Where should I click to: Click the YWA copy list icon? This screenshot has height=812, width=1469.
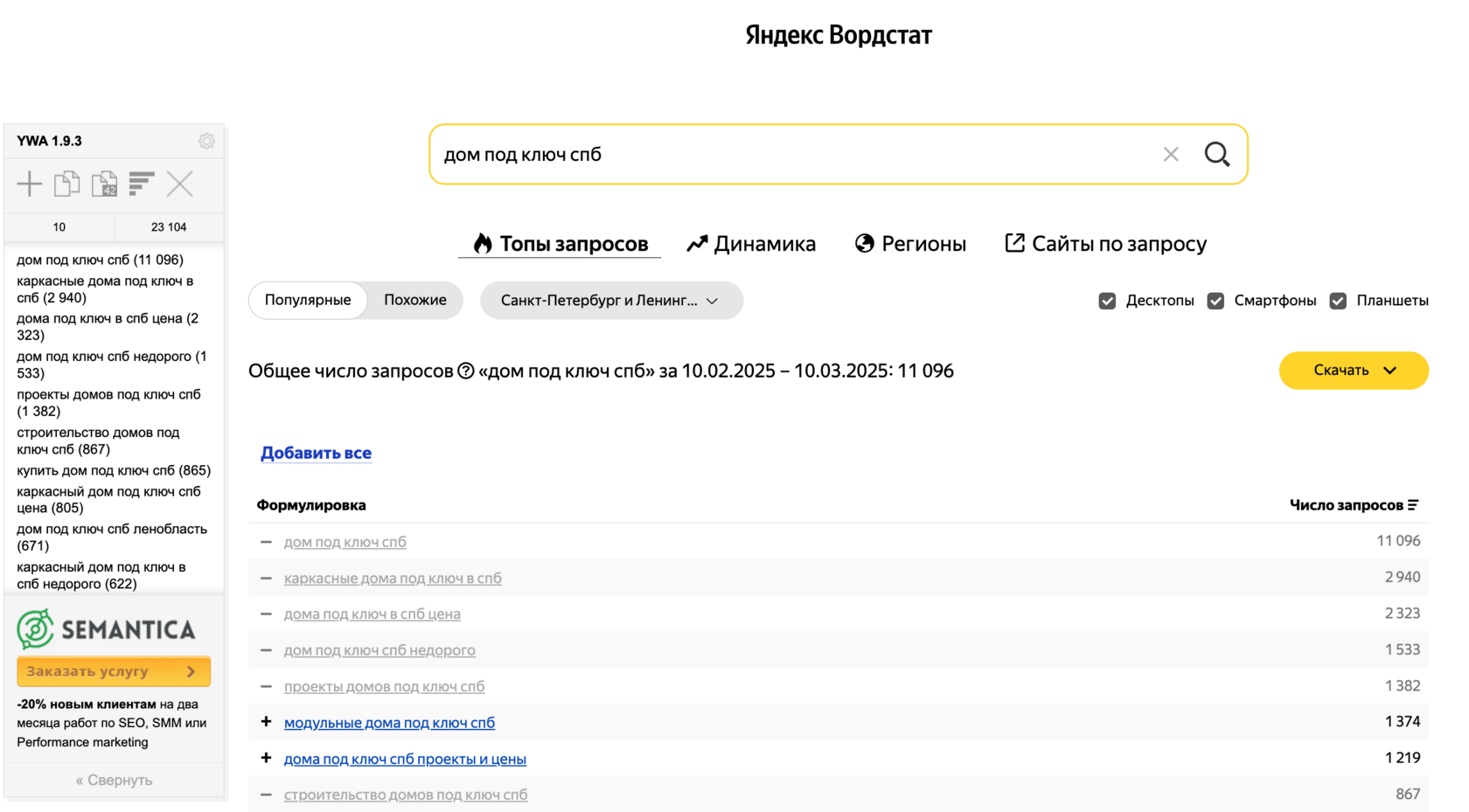click(x=67, y=184)
